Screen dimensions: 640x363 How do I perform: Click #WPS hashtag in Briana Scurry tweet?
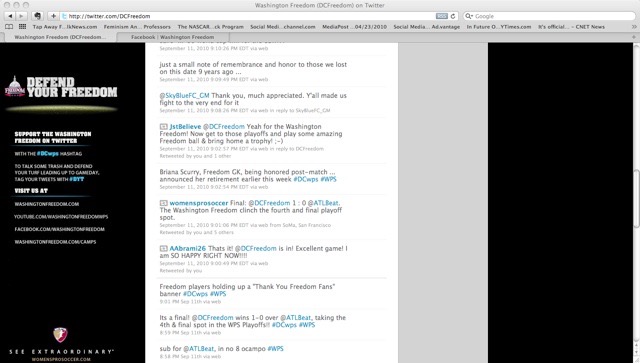(329, 179)
